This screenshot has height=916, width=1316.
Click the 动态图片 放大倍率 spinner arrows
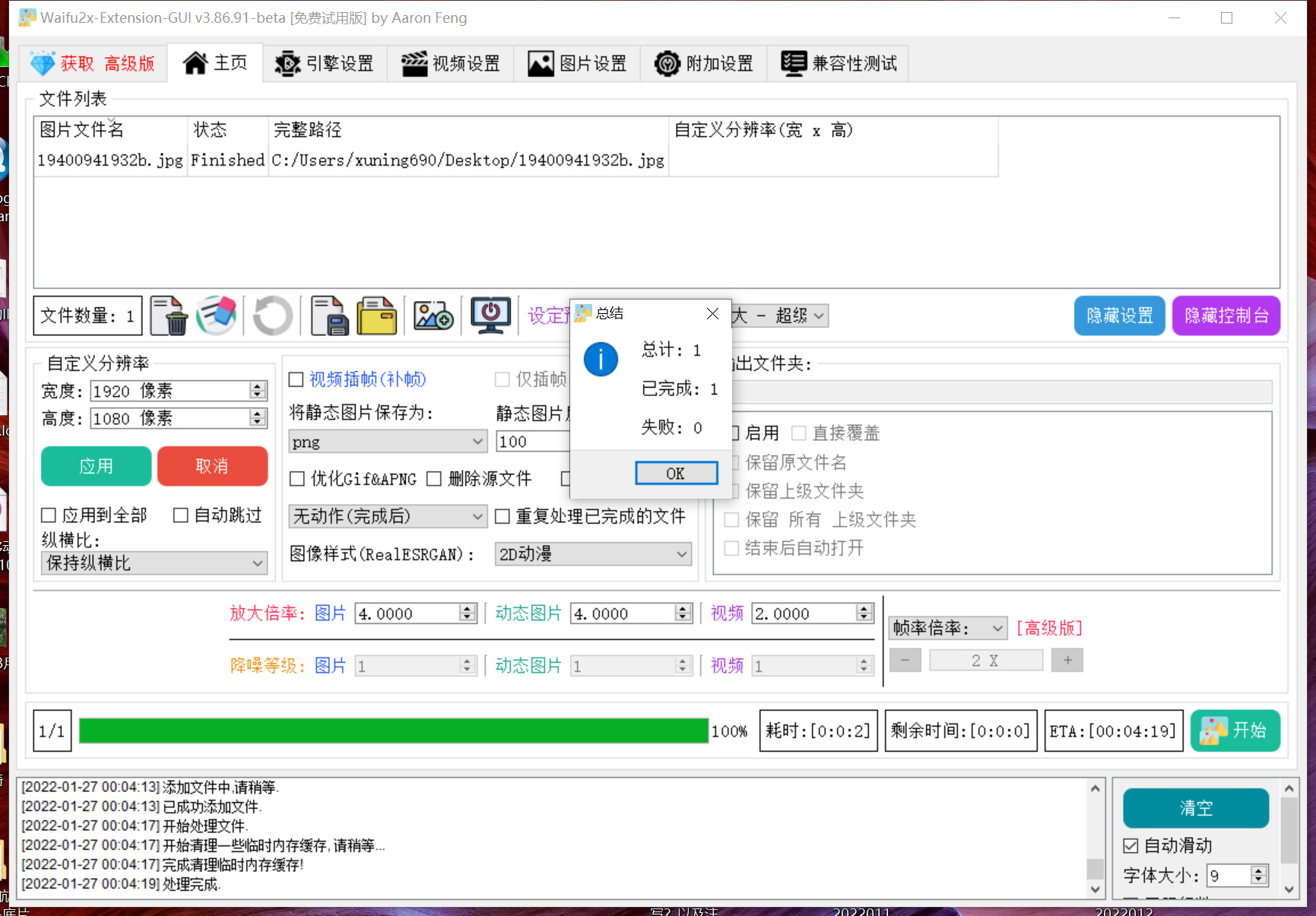pyautogui.click(x=683, y=613)
